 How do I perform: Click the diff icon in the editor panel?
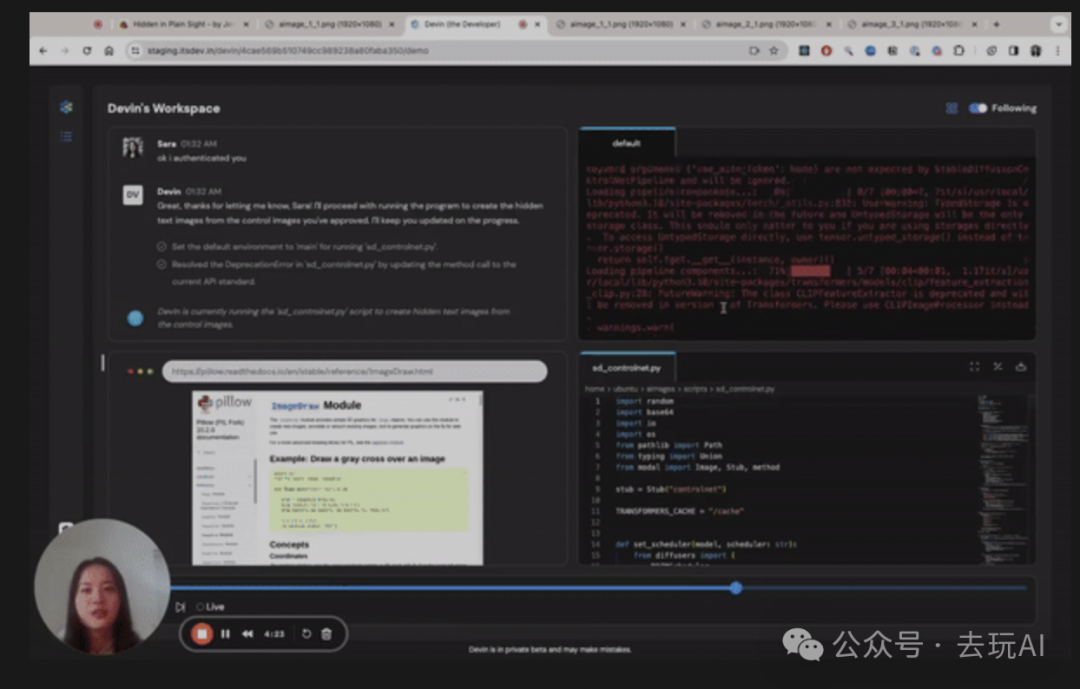point(997,367)
